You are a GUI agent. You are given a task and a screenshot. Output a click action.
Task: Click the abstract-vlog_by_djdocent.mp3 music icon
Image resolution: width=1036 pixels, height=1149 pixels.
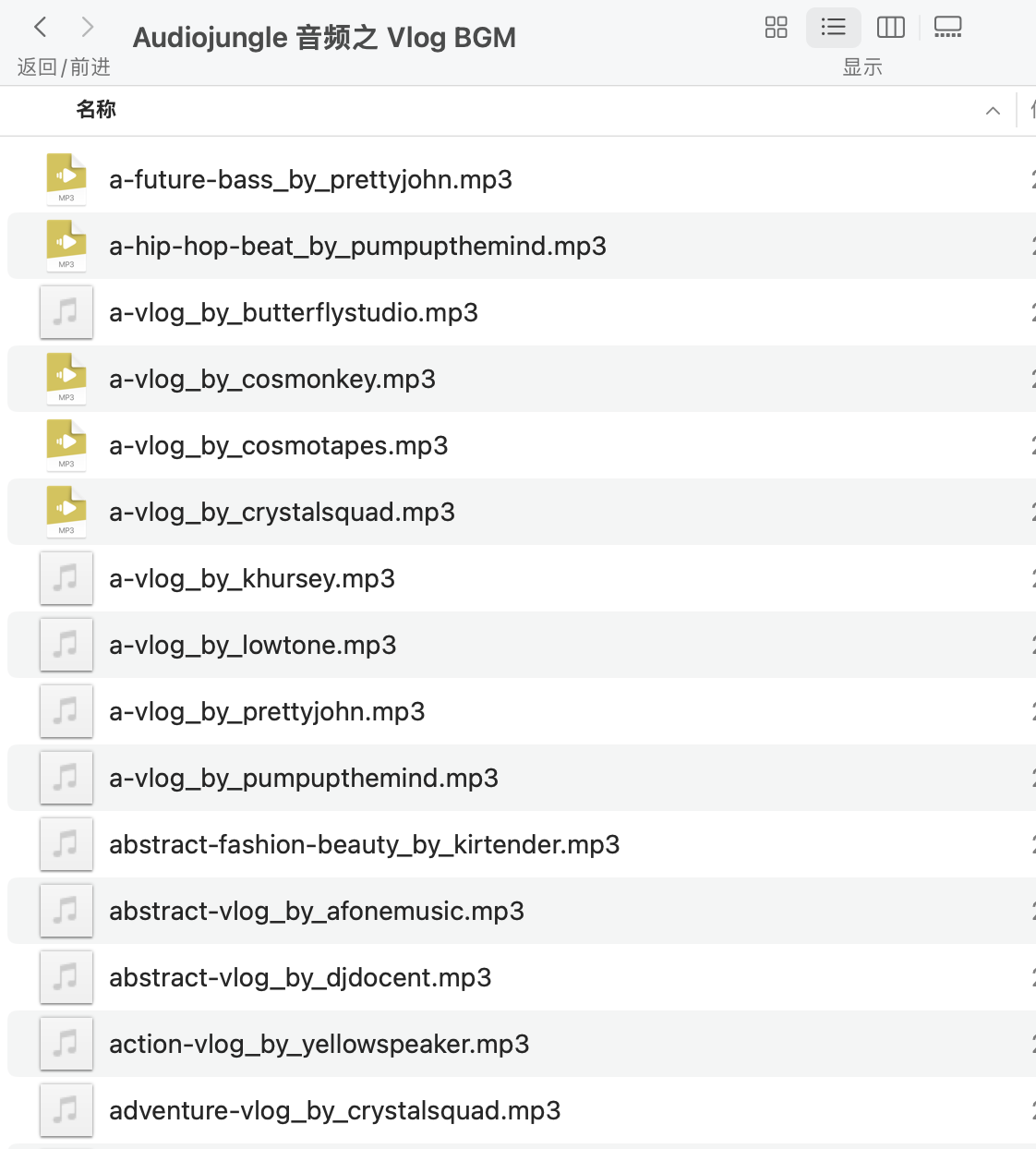tap(66, 977)
